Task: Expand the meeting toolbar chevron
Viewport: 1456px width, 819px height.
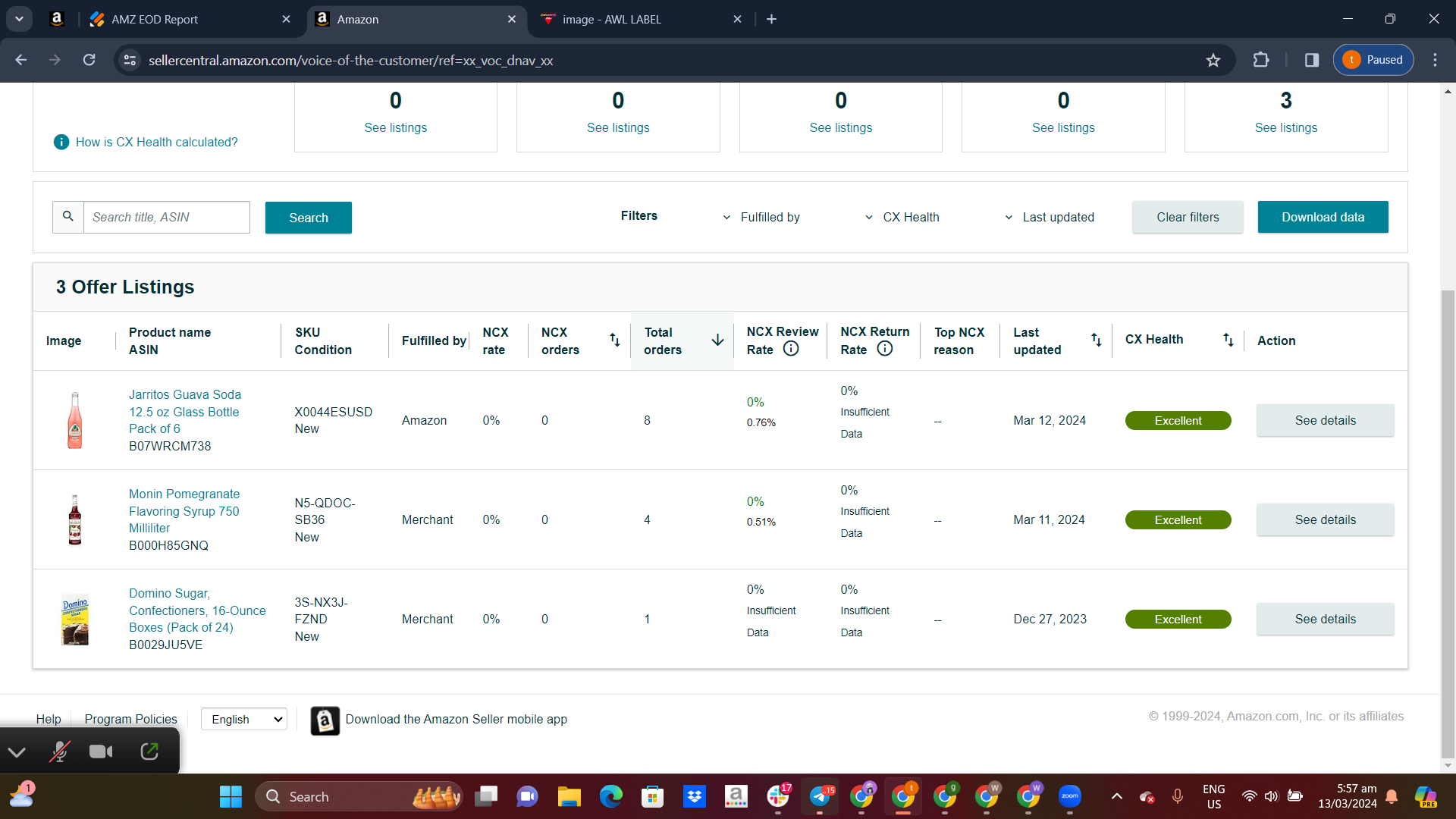Action: 17,752
